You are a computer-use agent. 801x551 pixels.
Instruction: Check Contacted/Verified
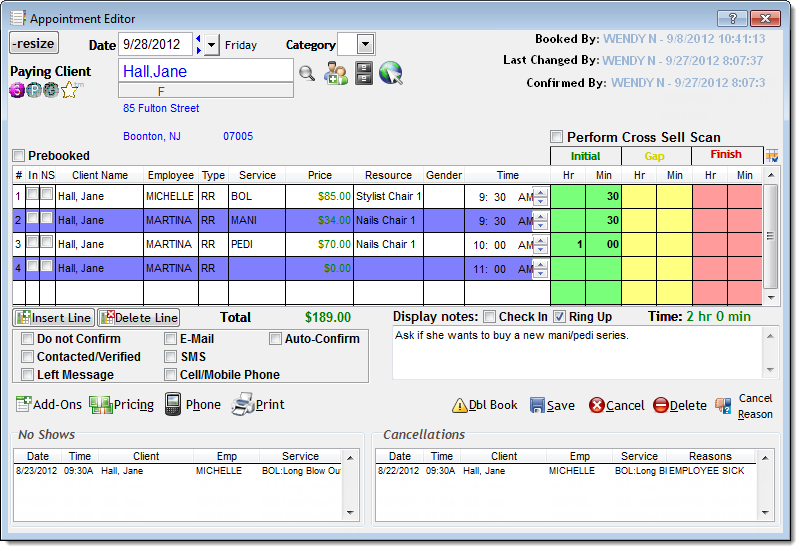28,356
